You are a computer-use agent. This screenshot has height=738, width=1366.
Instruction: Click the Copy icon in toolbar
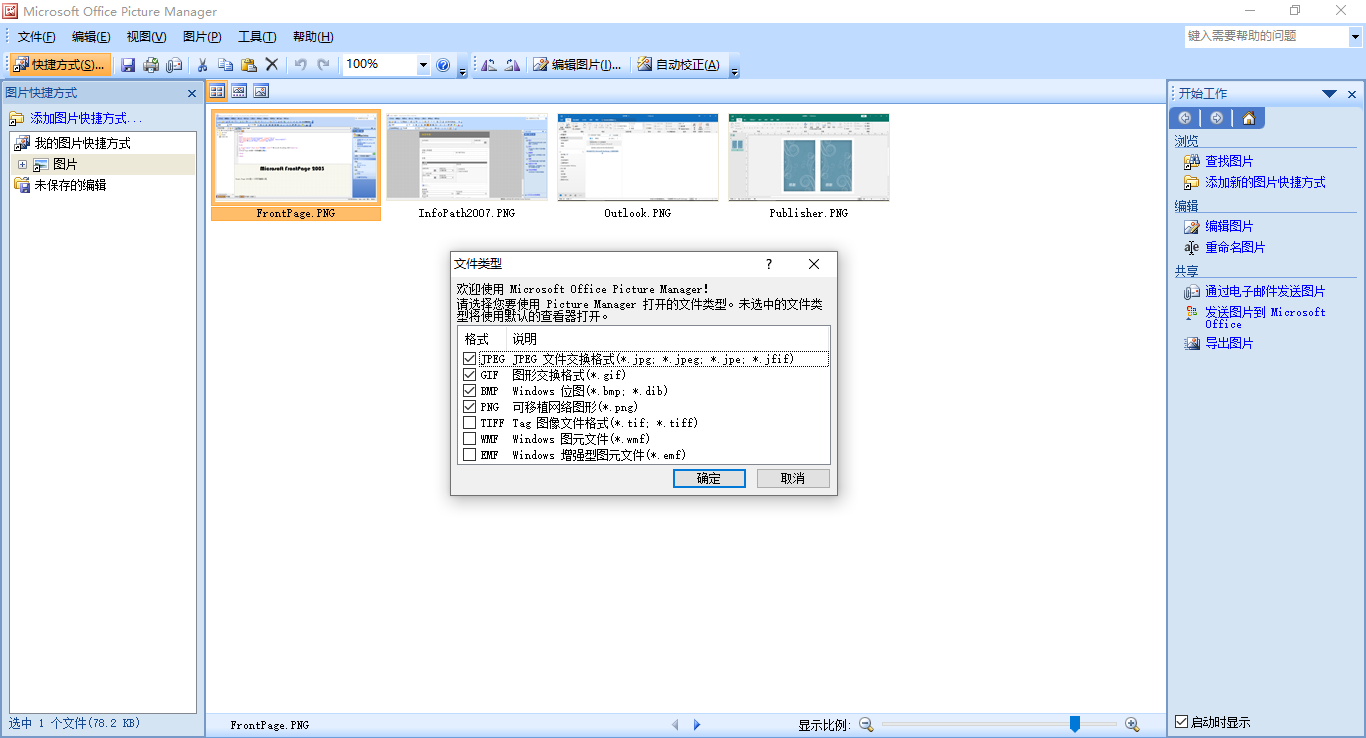click(x=226, y=65)
